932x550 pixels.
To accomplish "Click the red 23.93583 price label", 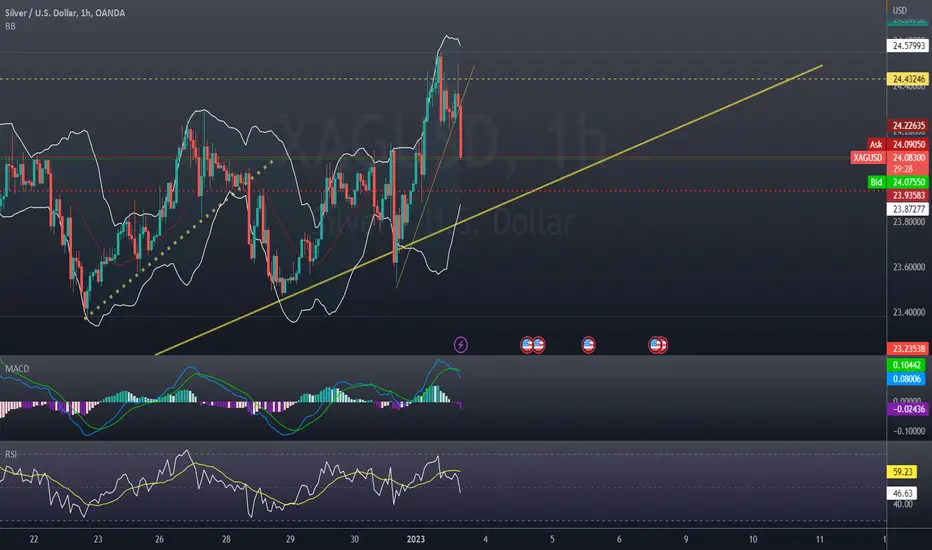I will pos(908,196).
